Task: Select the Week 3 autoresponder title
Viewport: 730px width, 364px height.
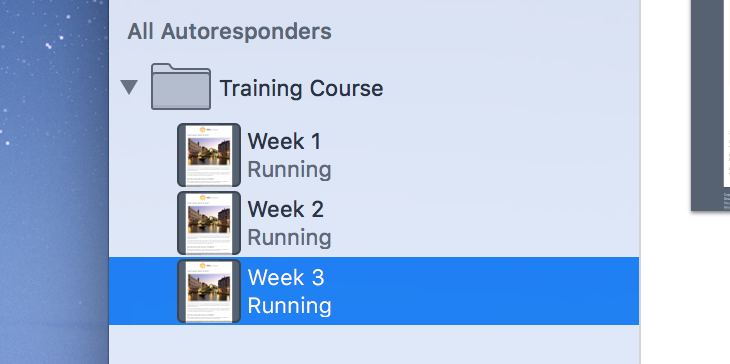Action: (x=286, y=277)
